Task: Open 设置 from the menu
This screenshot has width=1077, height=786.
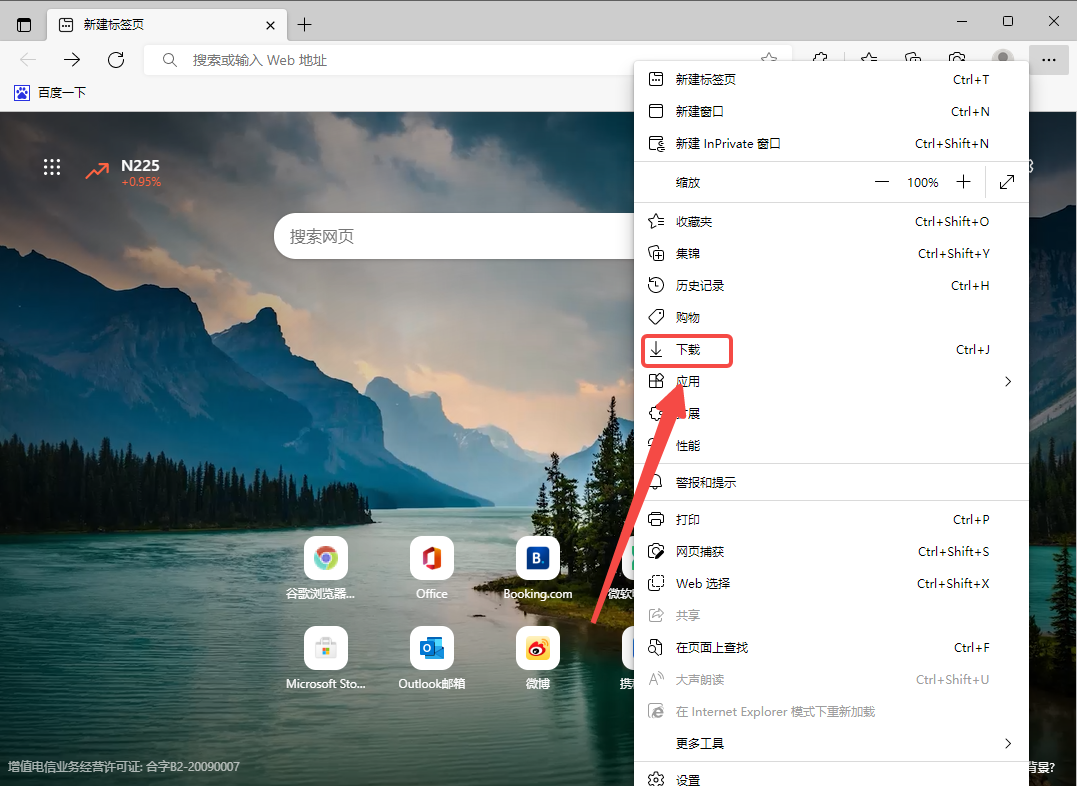Action: tap(831, 778)
